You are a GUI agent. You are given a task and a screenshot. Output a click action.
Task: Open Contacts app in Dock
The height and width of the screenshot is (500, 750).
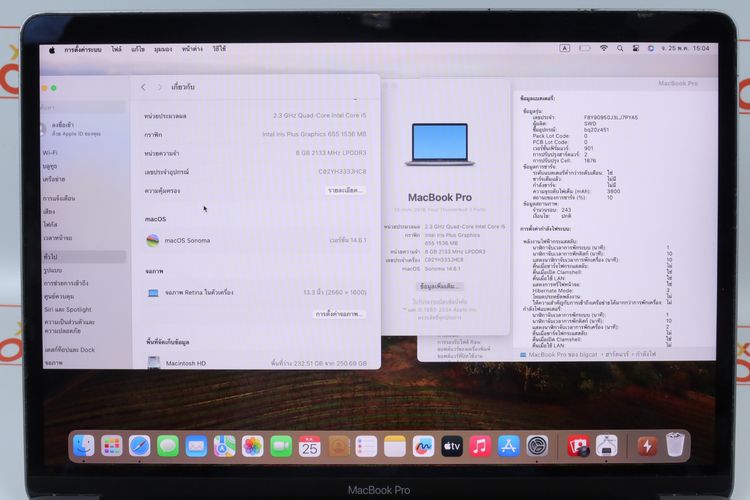pos(338,446)
